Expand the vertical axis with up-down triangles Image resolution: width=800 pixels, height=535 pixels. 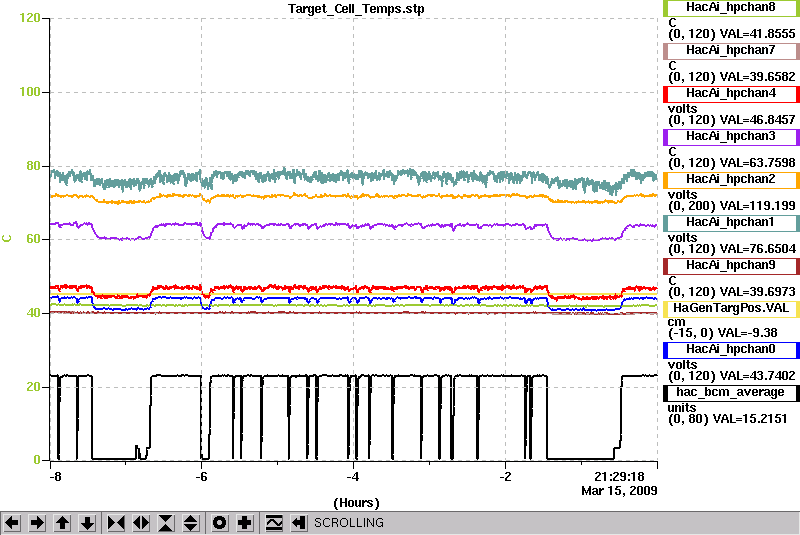pos(191,523)
